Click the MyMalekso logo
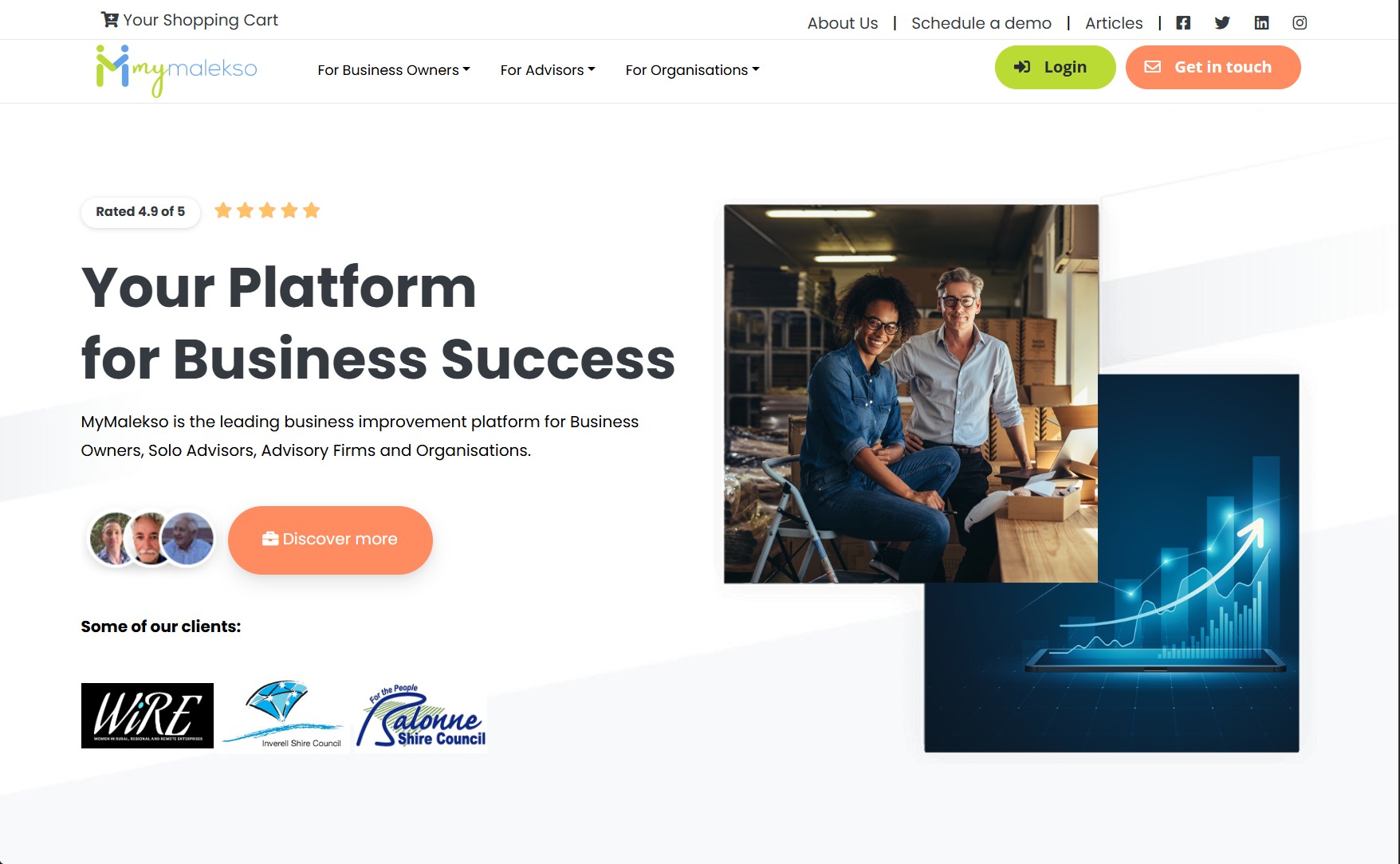Image resolution: width=1400 pixels, height=864 pixels. coord(176,71)
